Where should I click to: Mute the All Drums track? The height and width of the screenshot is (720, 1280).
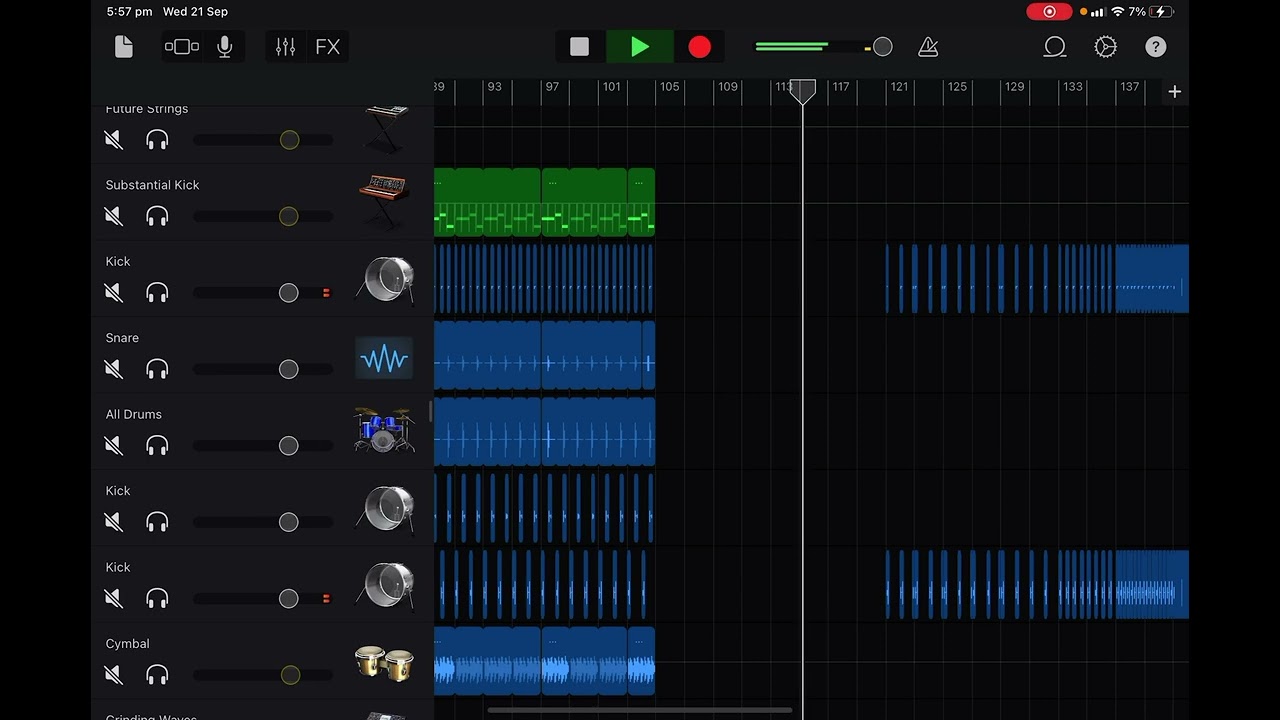114,445
